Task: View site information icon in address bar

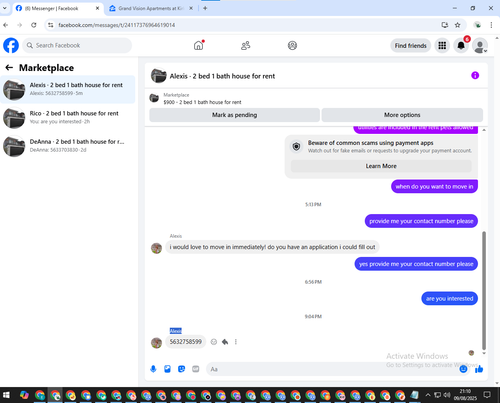Action: coord(50,25)
